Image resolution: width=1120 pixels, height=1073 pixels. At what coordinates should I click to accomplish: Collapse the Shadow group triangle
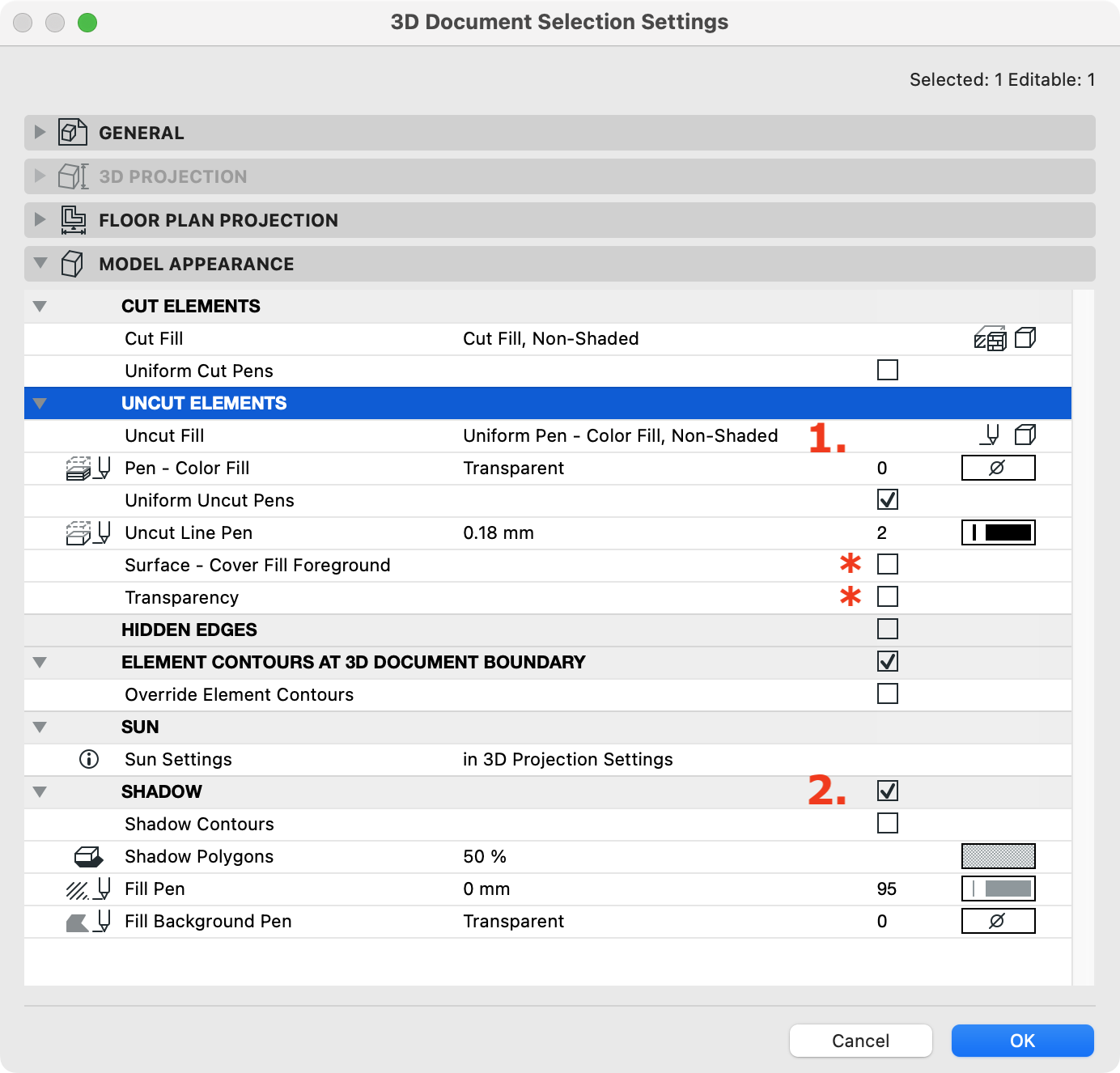[x=40, y=791]
